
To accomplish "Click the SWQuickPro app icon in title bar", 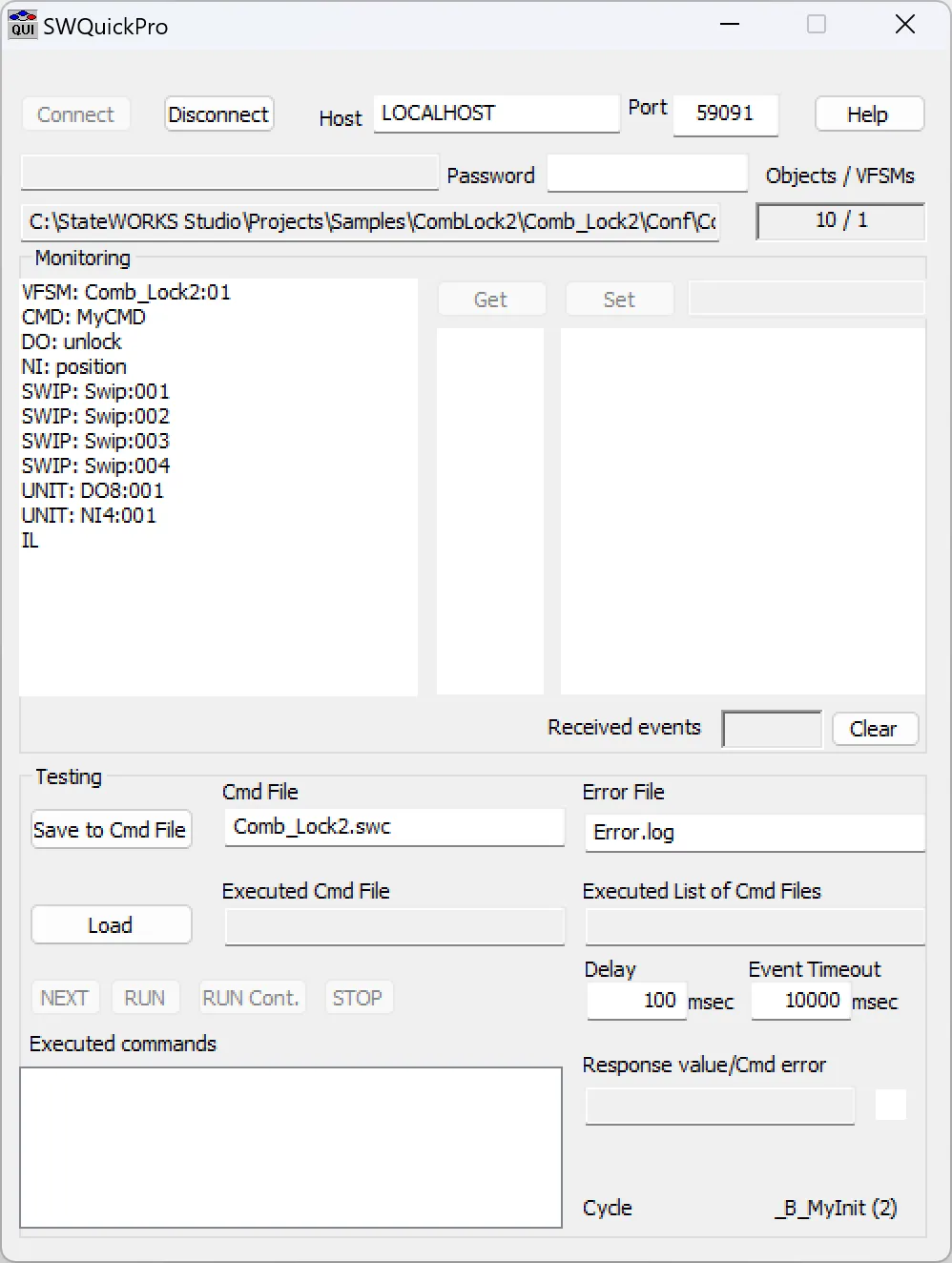I will (22, 25).
